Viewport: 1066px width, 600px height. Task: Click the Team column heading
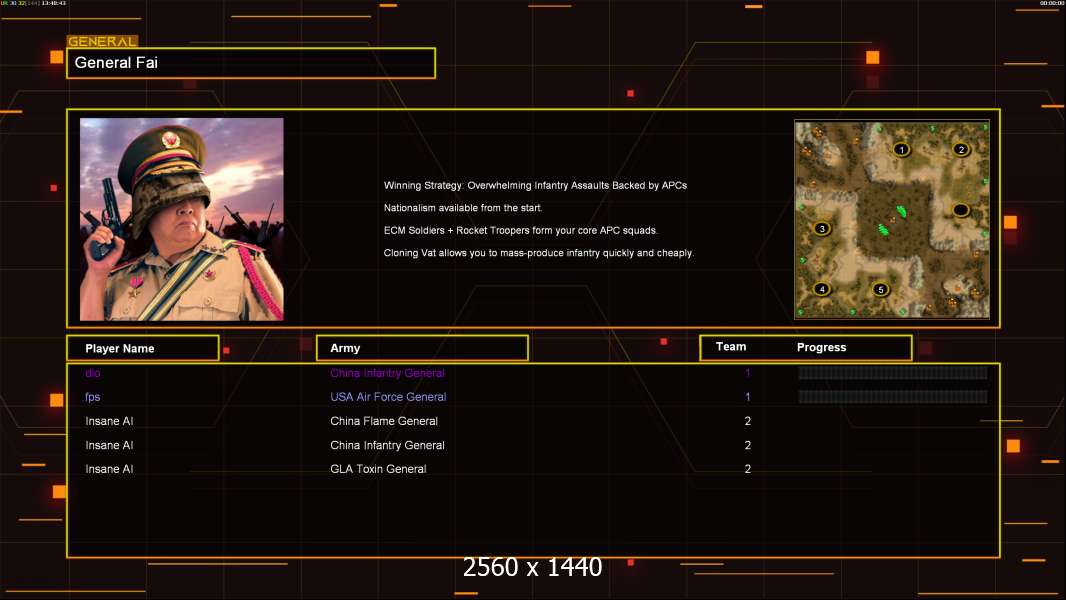(x=731, y=347)
